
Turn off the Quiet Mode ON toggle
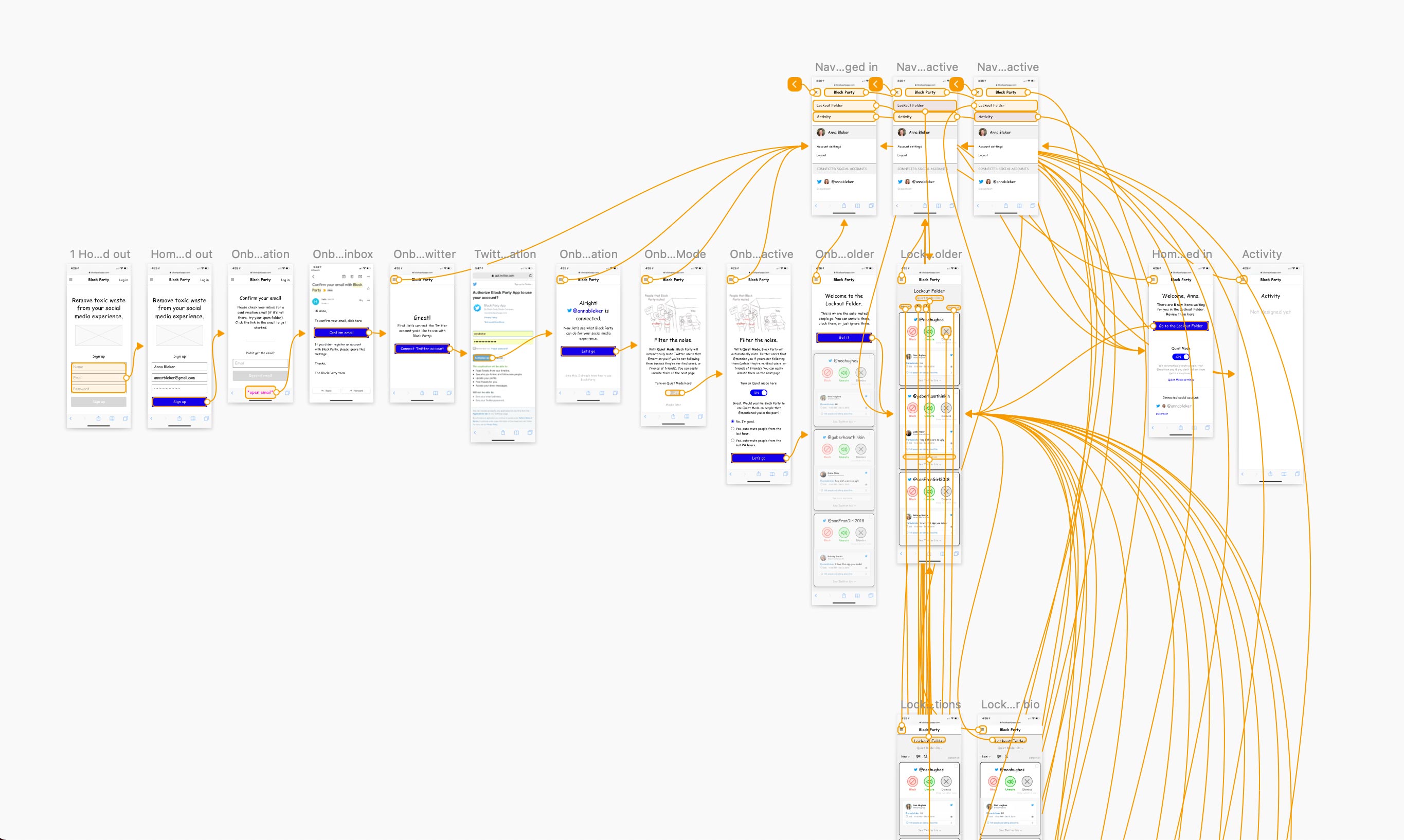coord(1180,357)
